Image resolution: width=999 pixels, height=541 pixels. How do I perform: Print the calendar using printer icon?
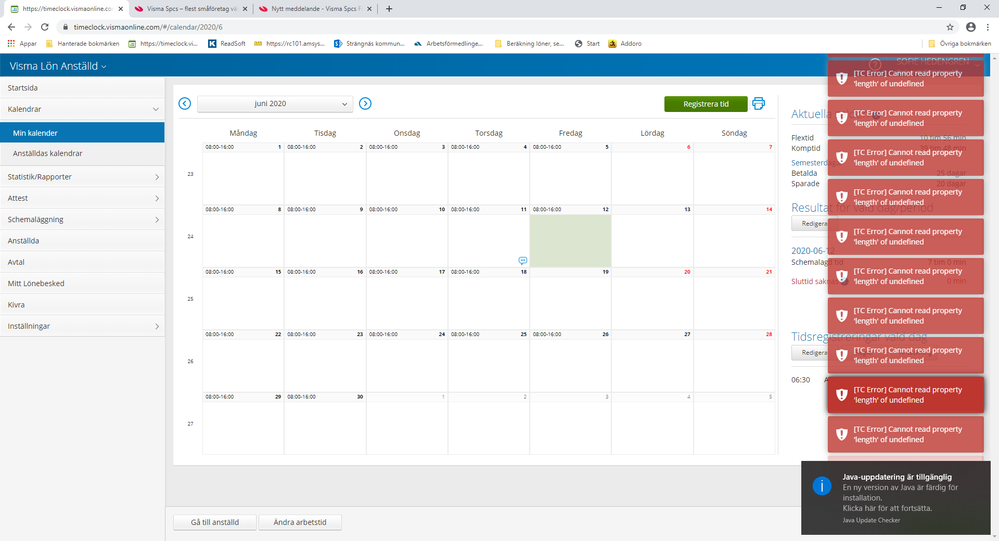[758, 103]
